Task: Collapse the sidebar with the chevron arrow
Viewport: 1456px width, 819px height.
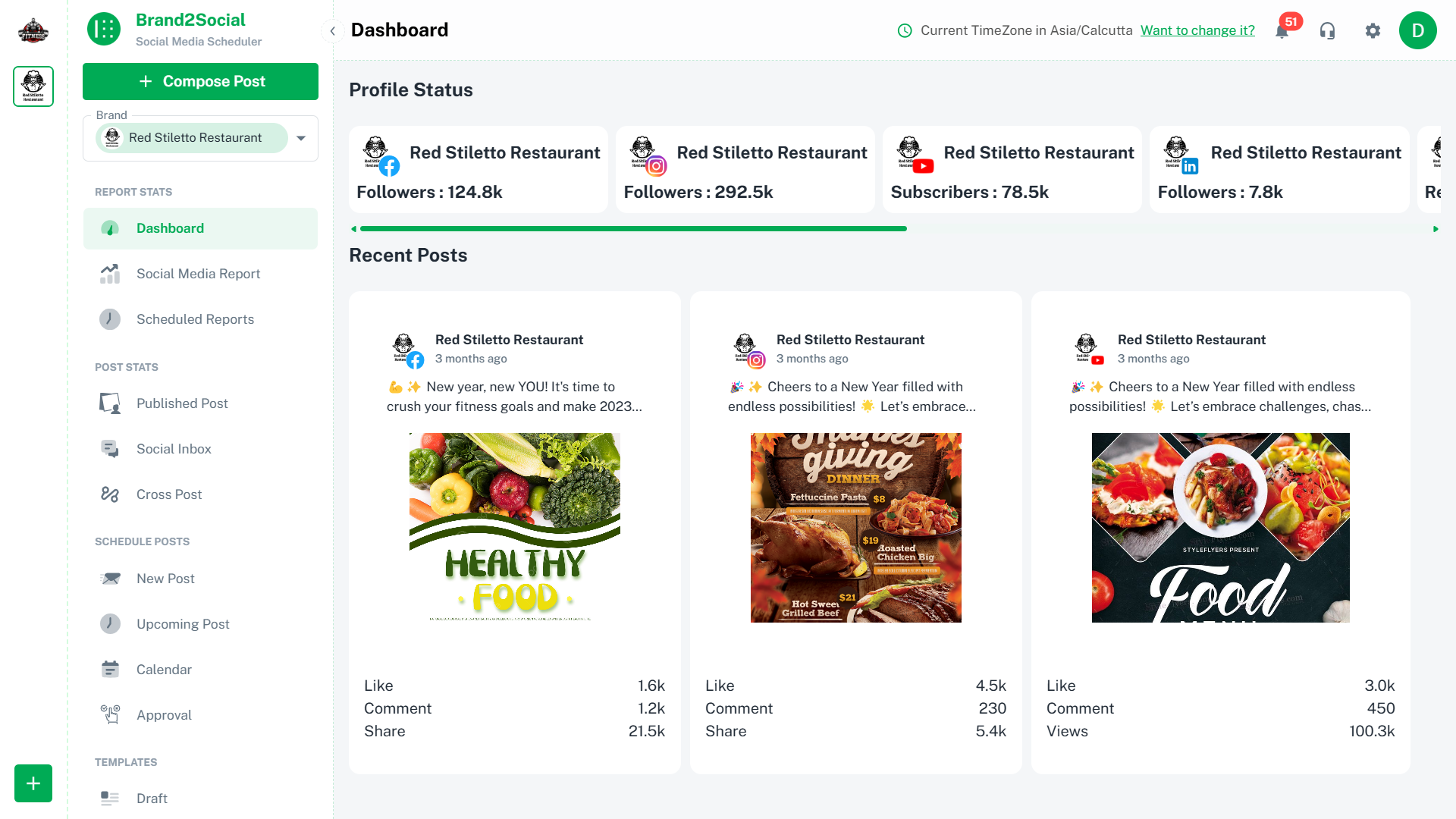Action: coord(332,31)
